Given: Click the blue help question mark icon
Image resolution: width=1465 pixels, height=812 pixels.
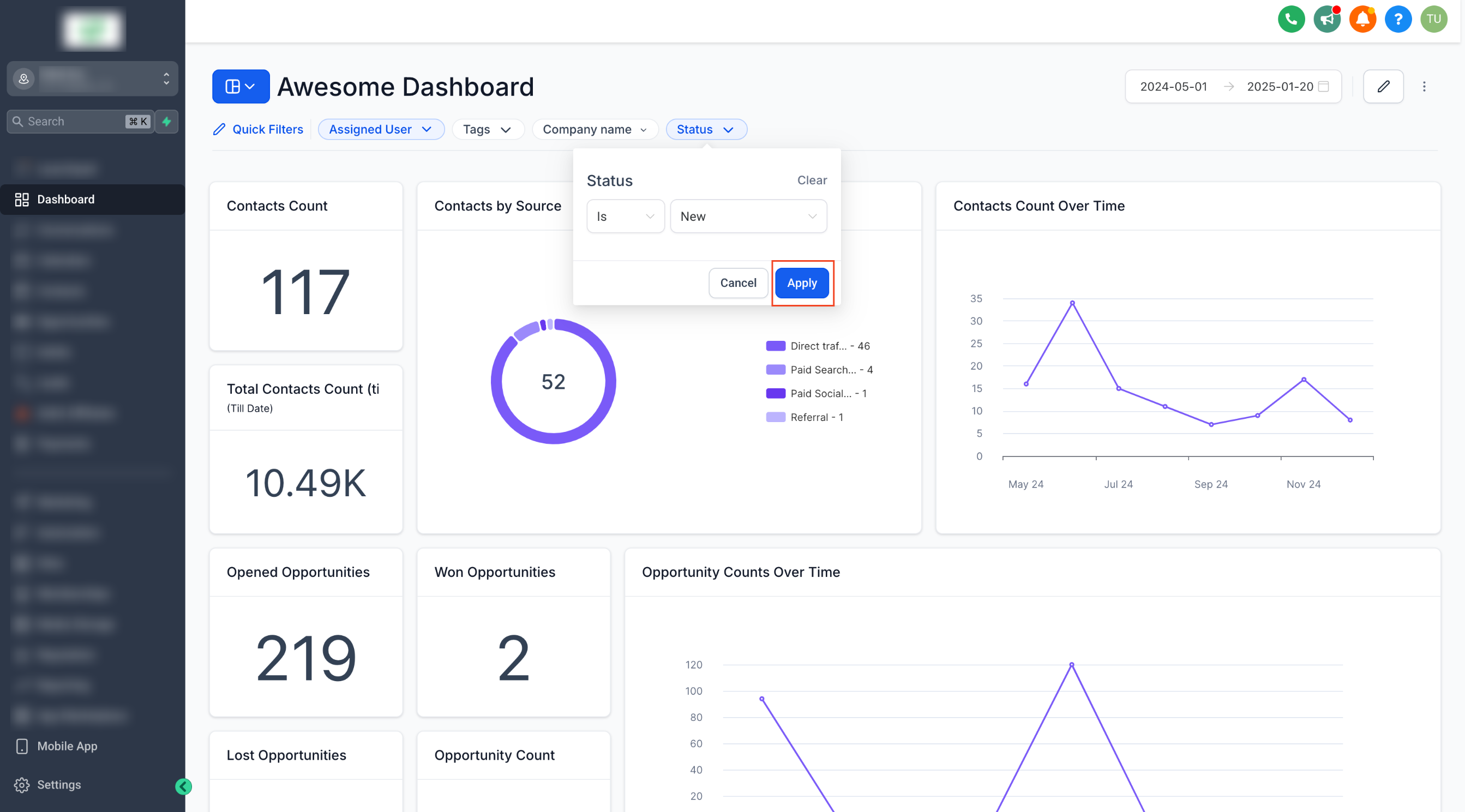Looking at the screenshot, I should (1398, 19).
